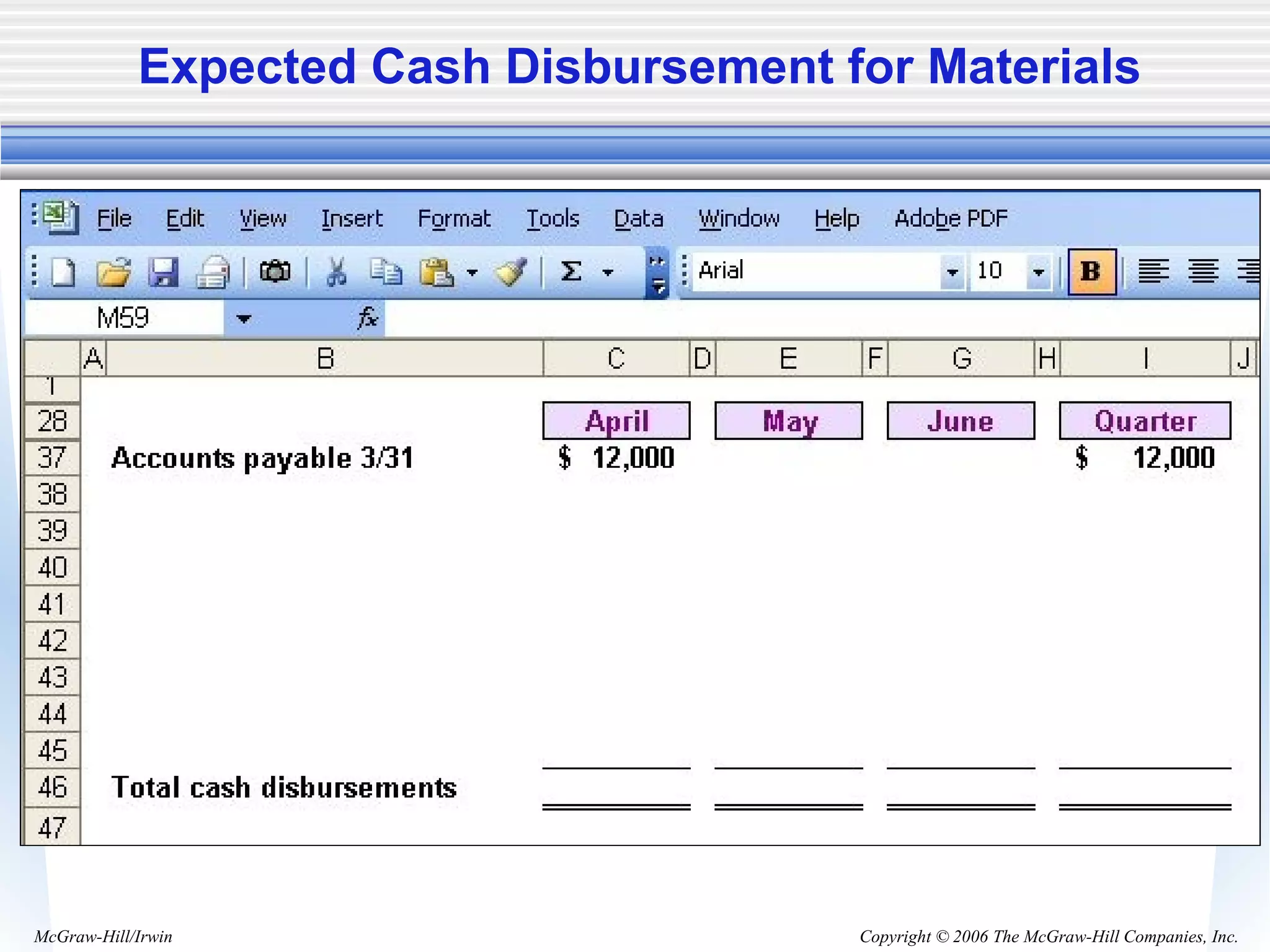The width and height of the screenshot is (1270, 952).
Task: Select column C header
Action: 616,358
